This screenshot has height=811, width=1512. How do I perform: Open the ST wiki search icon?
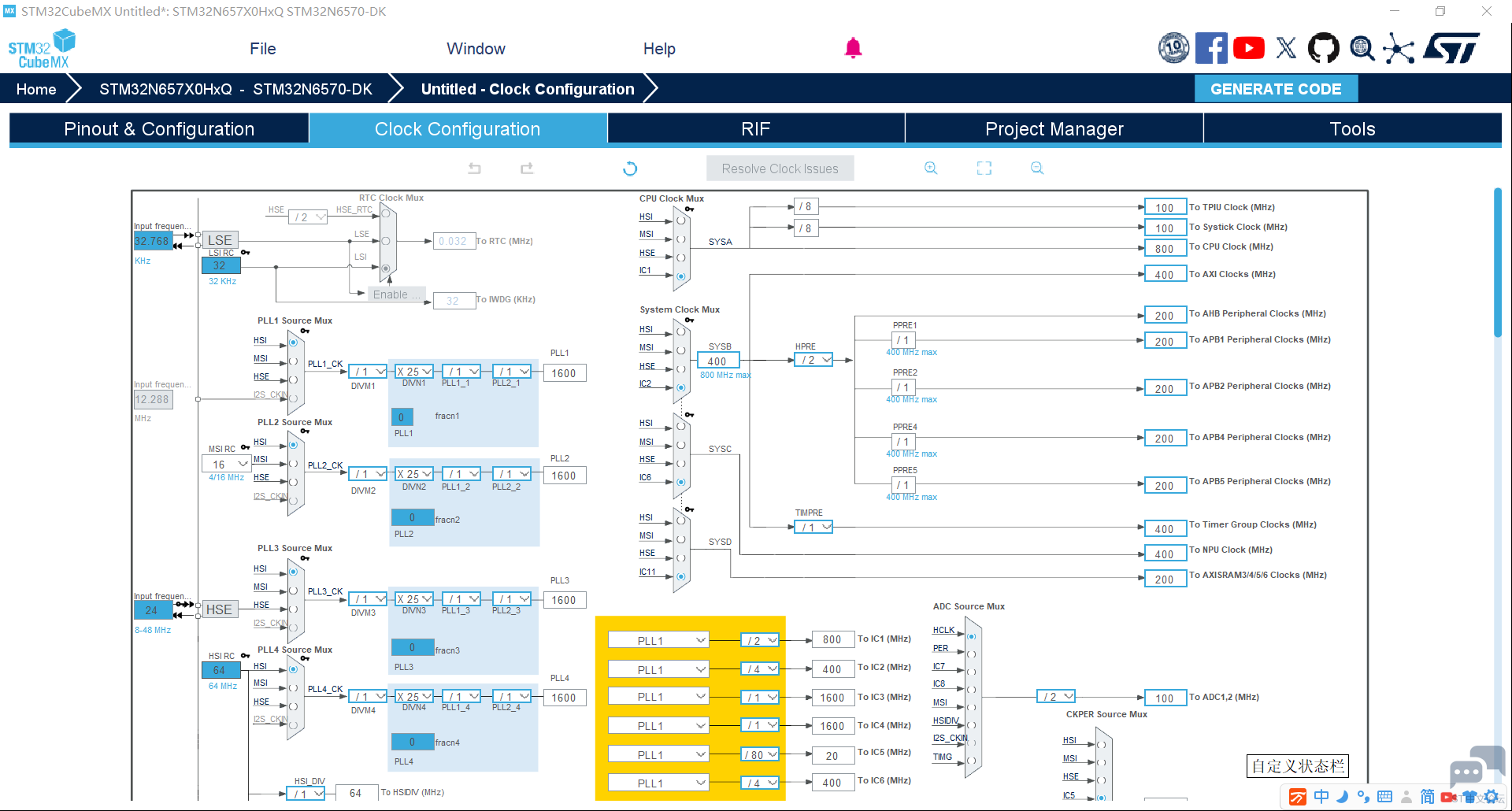[x=1362, y=48]
